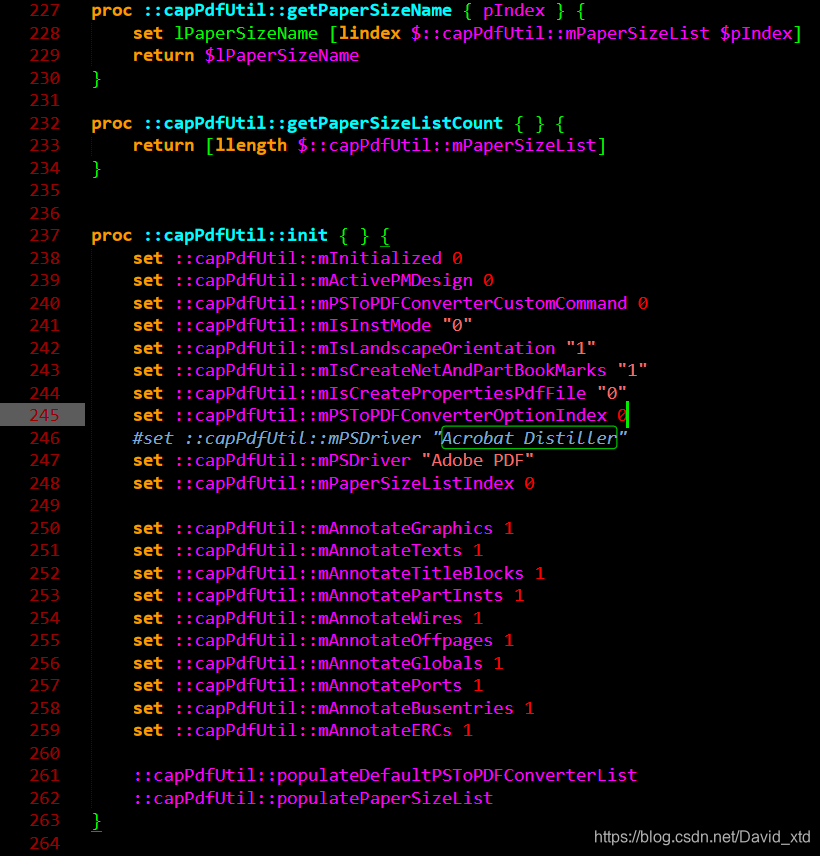This screenshot has width=820, height=856.
Task: Click line number 250 in the gutter
Action: tap(44, 528)
